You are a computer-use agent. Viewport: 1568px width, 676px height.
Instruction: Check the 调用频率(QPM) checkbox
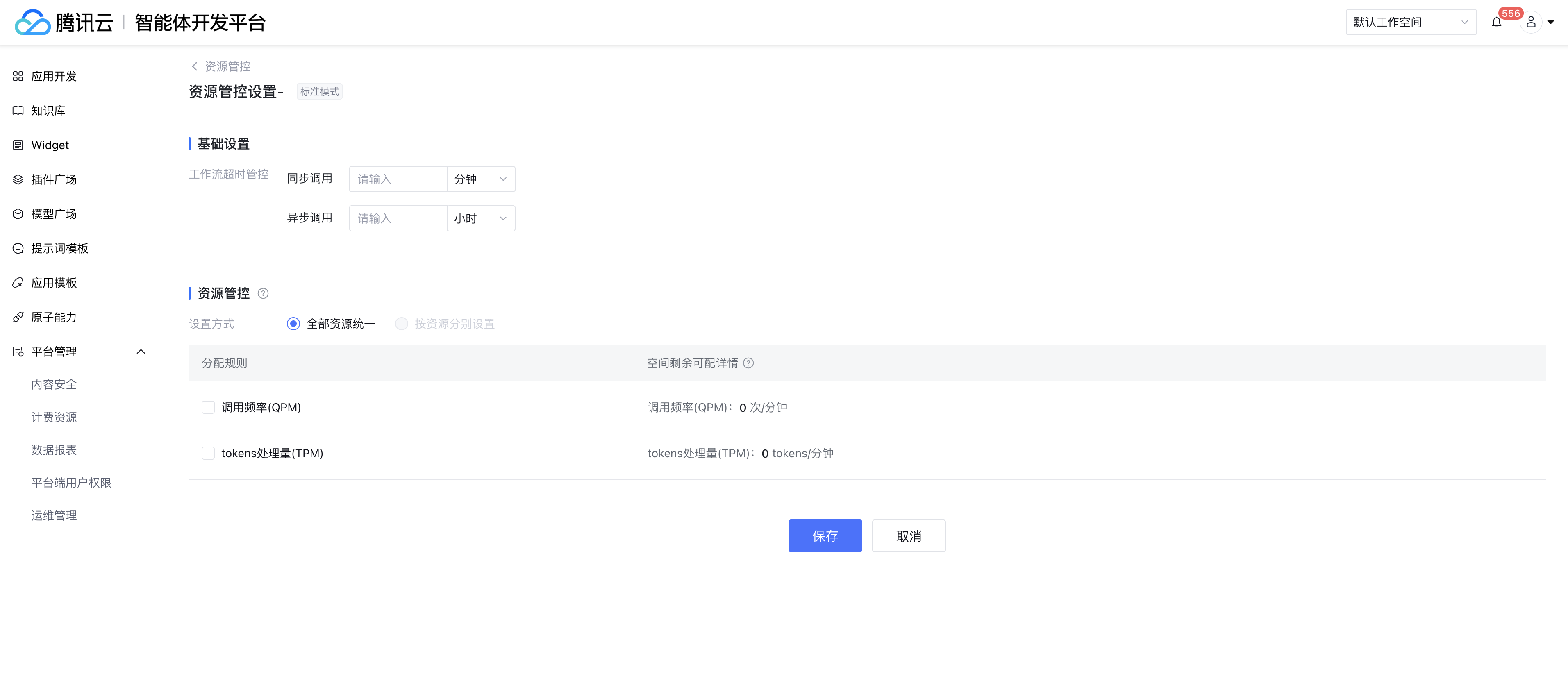pyautogui.click(x=208, y=407)
